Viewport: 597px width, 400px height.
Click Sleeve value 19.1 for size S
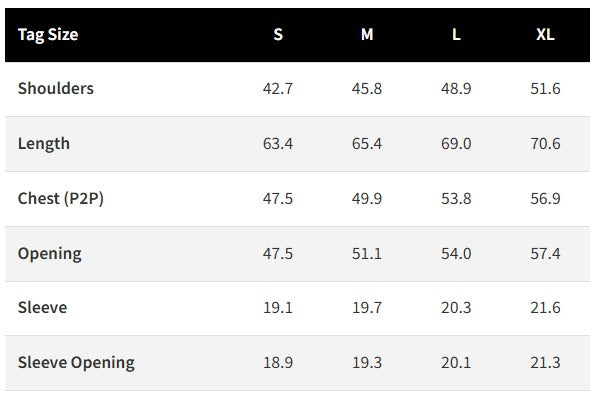click(x=278, y=308)
